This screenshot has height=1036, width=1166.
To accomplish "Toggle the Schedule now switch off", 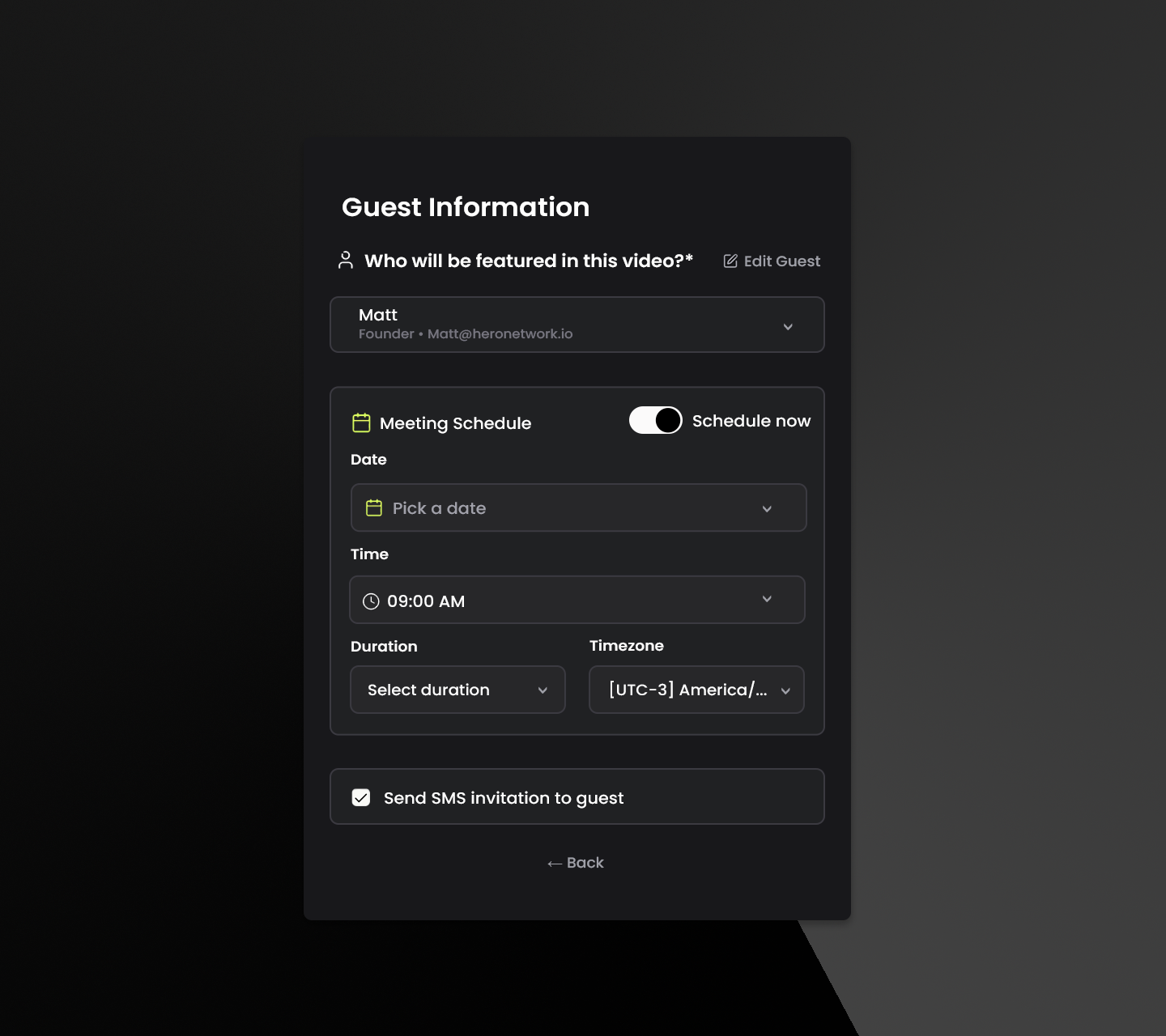I will (656, 420).
